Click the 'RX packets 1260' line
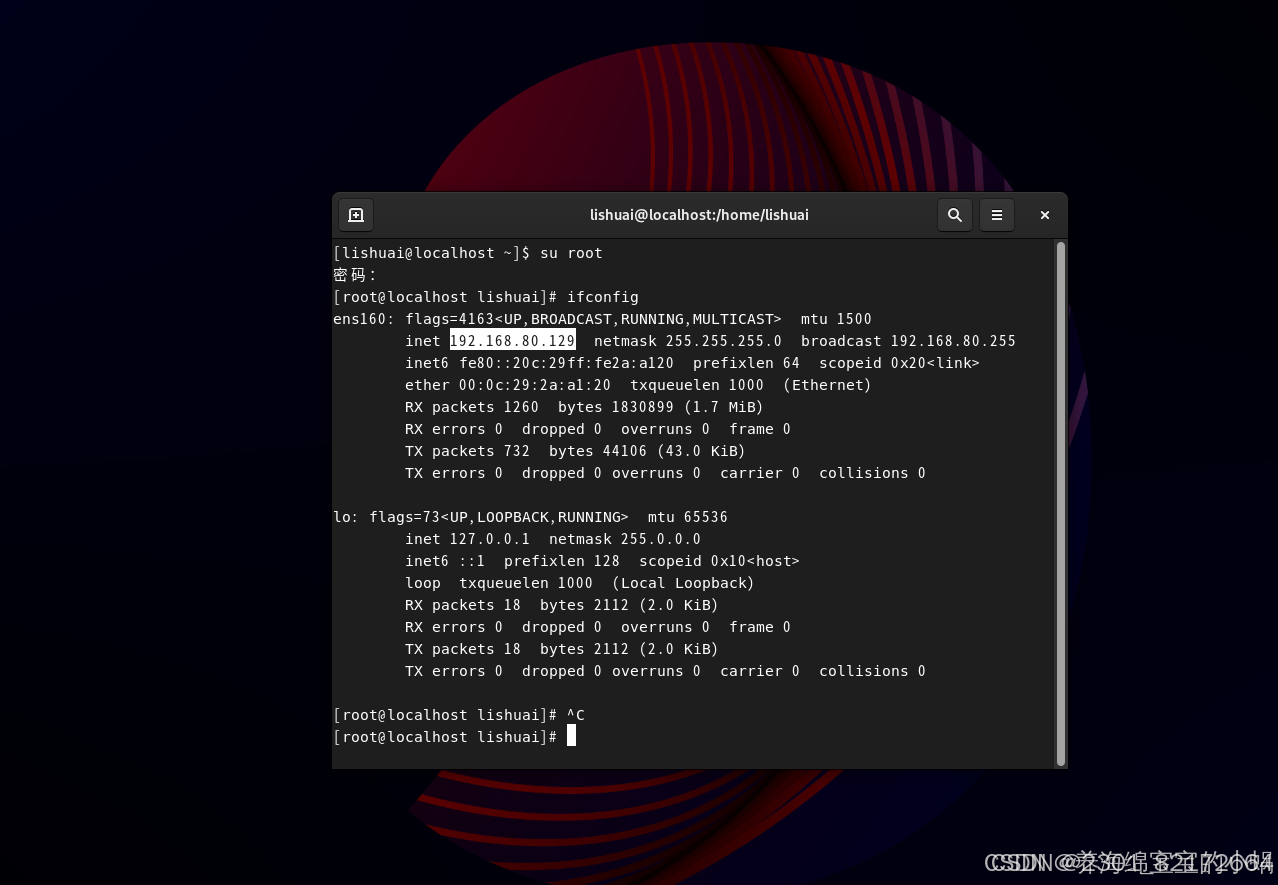 584,407
